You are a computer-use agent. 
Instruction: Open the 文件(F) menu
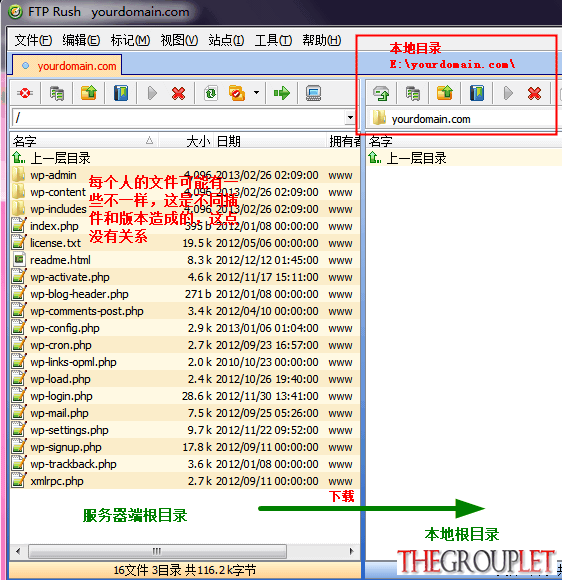pos(33,40)
